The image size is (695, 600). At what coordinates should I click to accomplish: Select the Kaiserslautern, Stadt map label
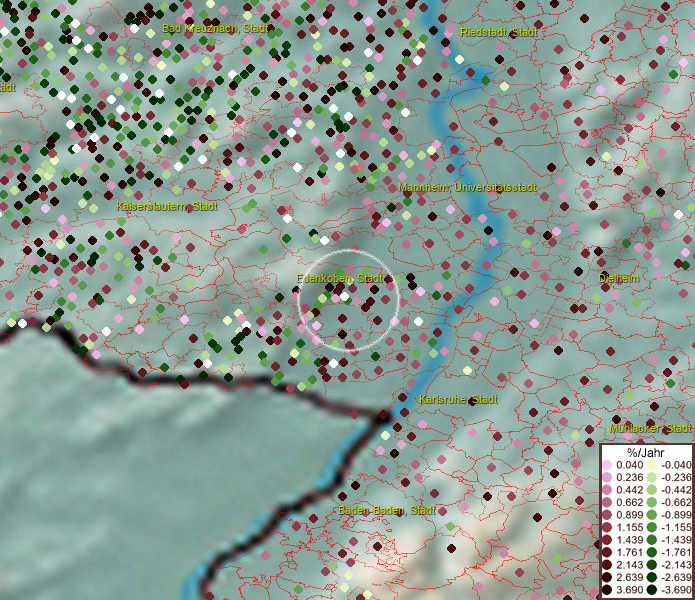(167, 206)
